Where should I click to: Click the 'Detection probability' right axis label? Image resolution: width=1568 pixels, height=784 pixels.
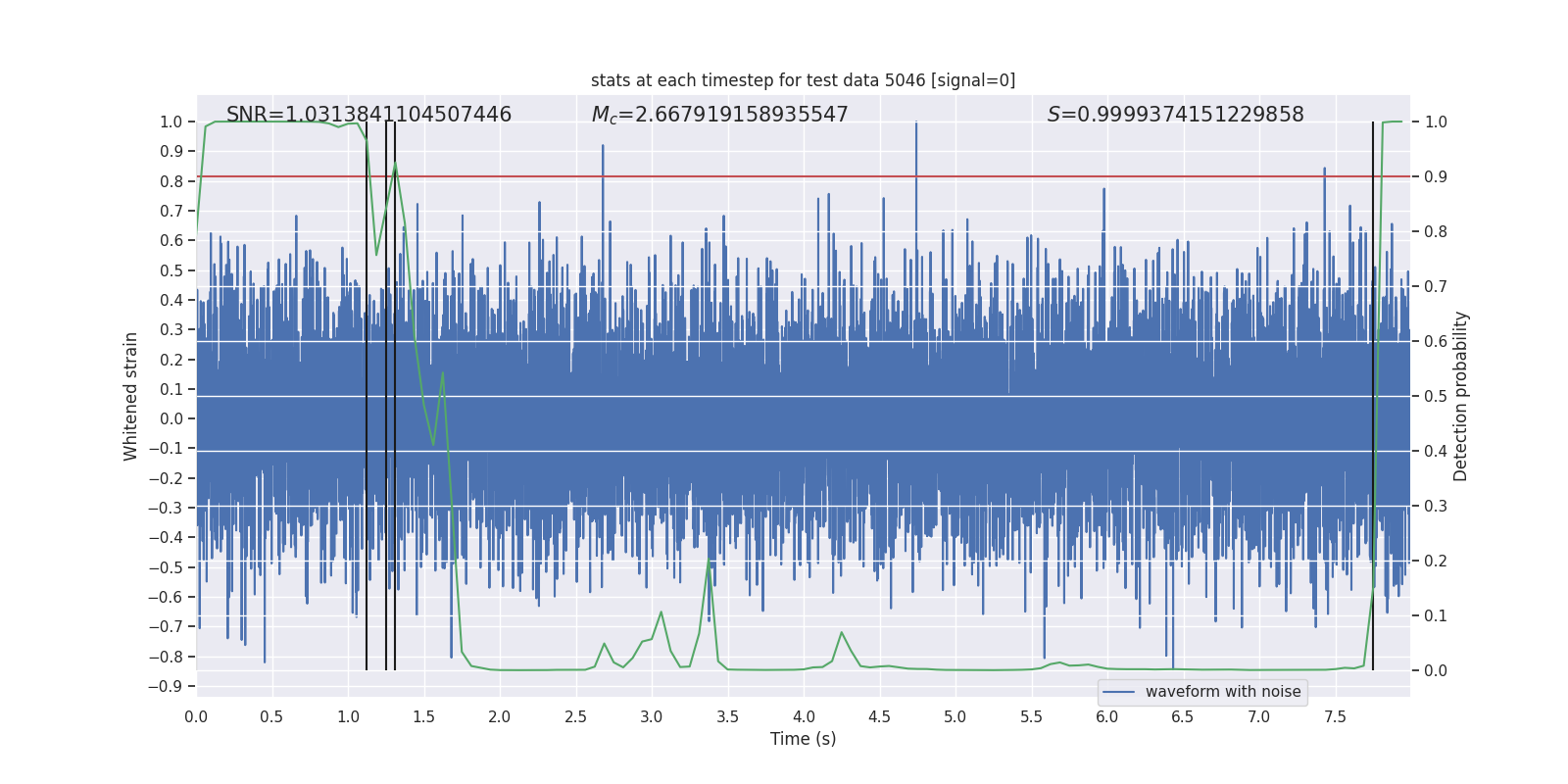coord(1460,396)
